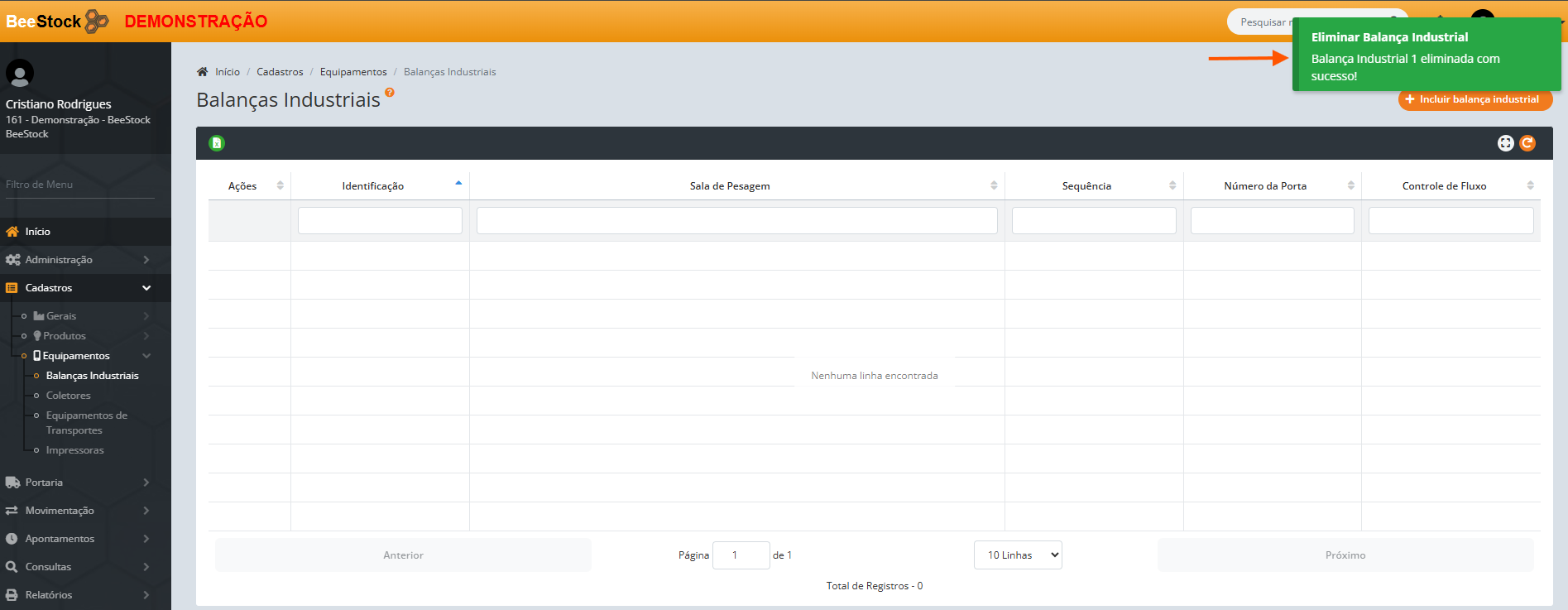Click the help question mark beside title

pyautogui.click(x=390, y=93)
